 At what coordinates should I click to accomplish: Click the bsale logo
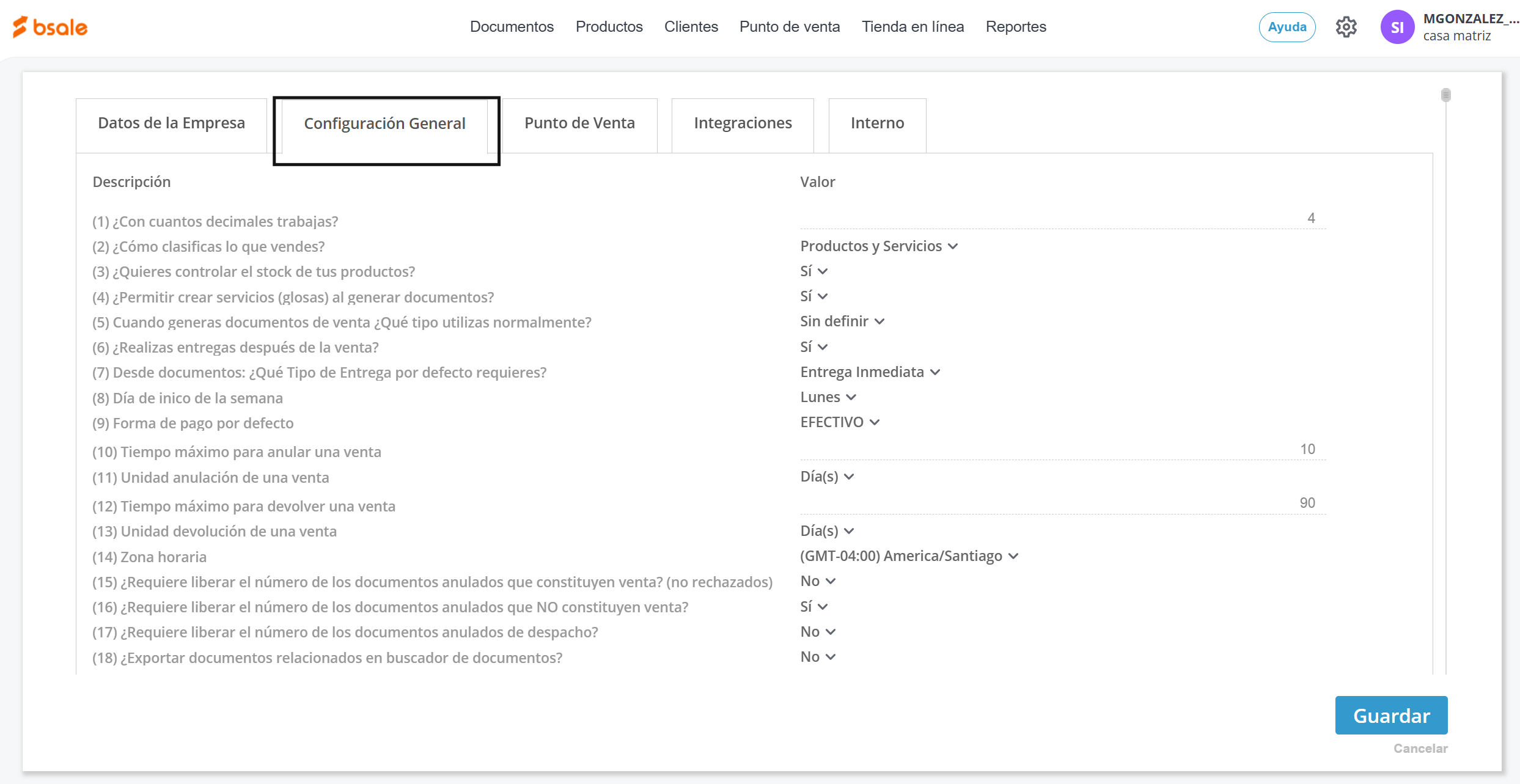click(x=50, y=27)
